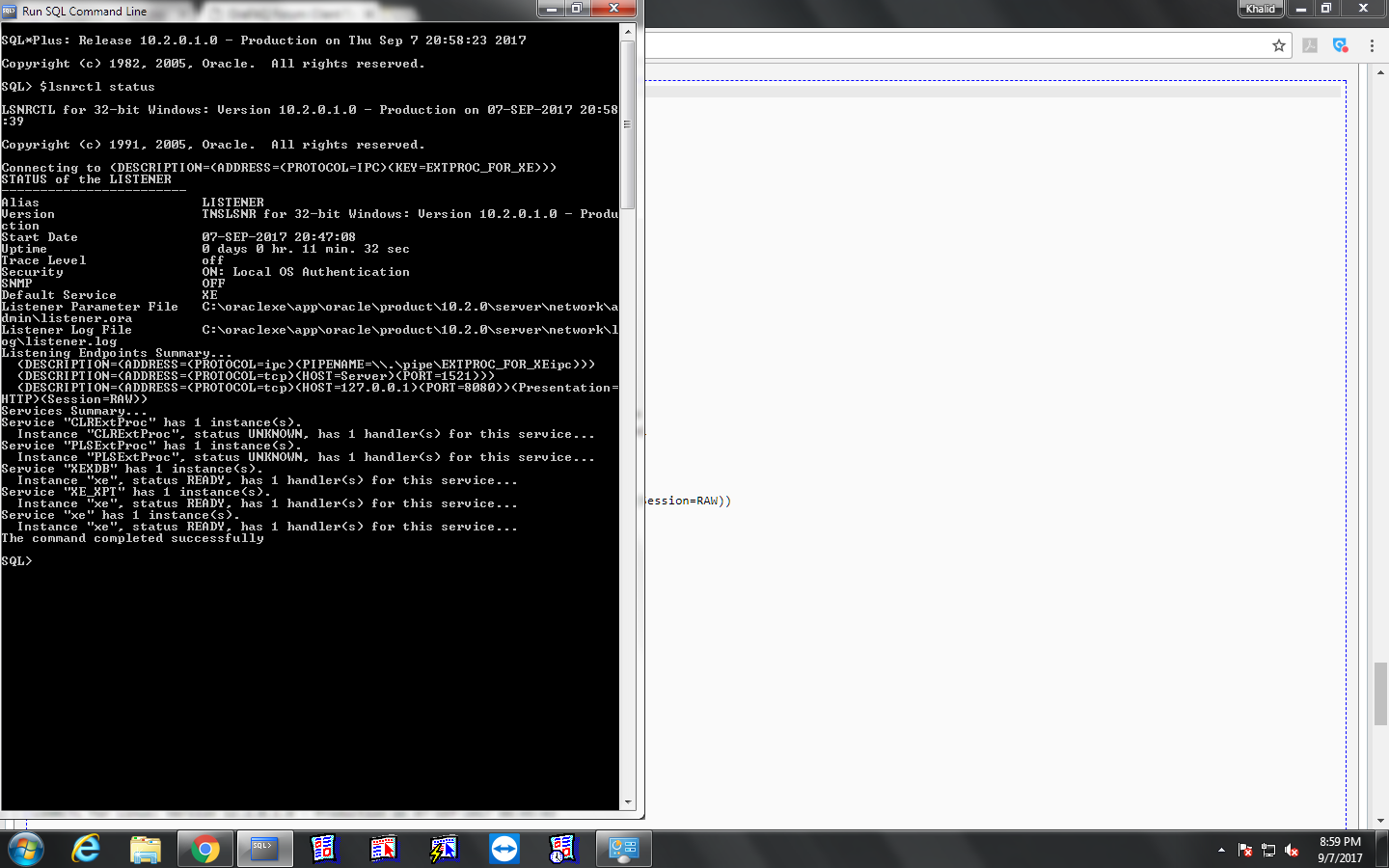Click the endpoint line with PORT=1521

coord(256,376)
